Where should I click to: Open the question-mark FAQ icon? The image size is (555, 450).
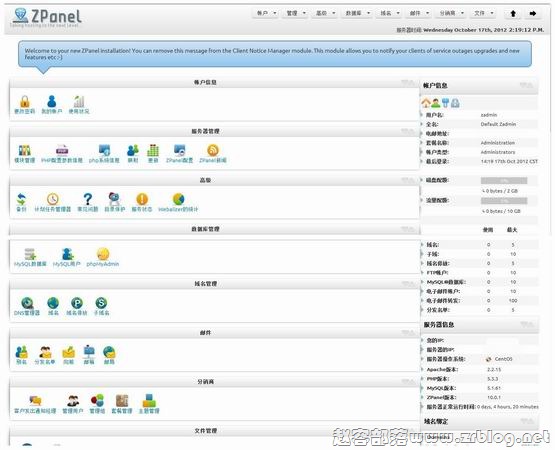[x=88, y=199]
